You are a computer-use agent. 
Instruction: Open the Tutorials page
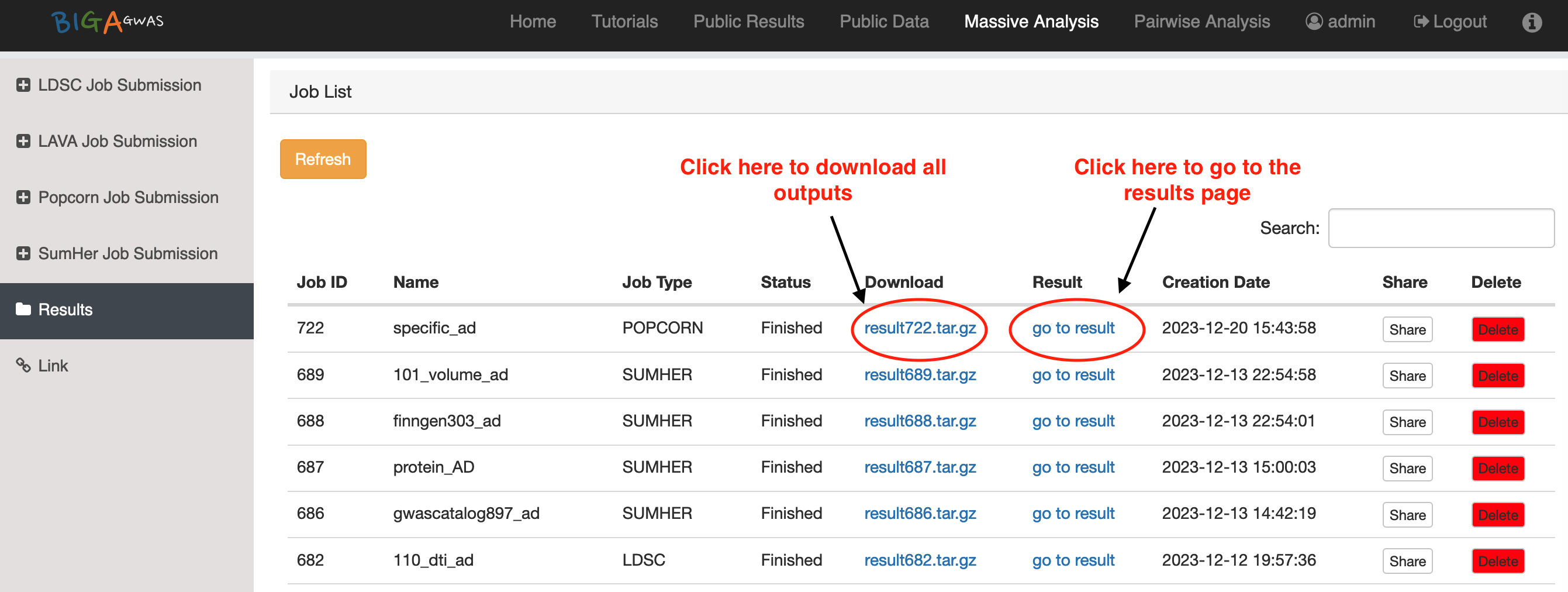pos(624,22)
